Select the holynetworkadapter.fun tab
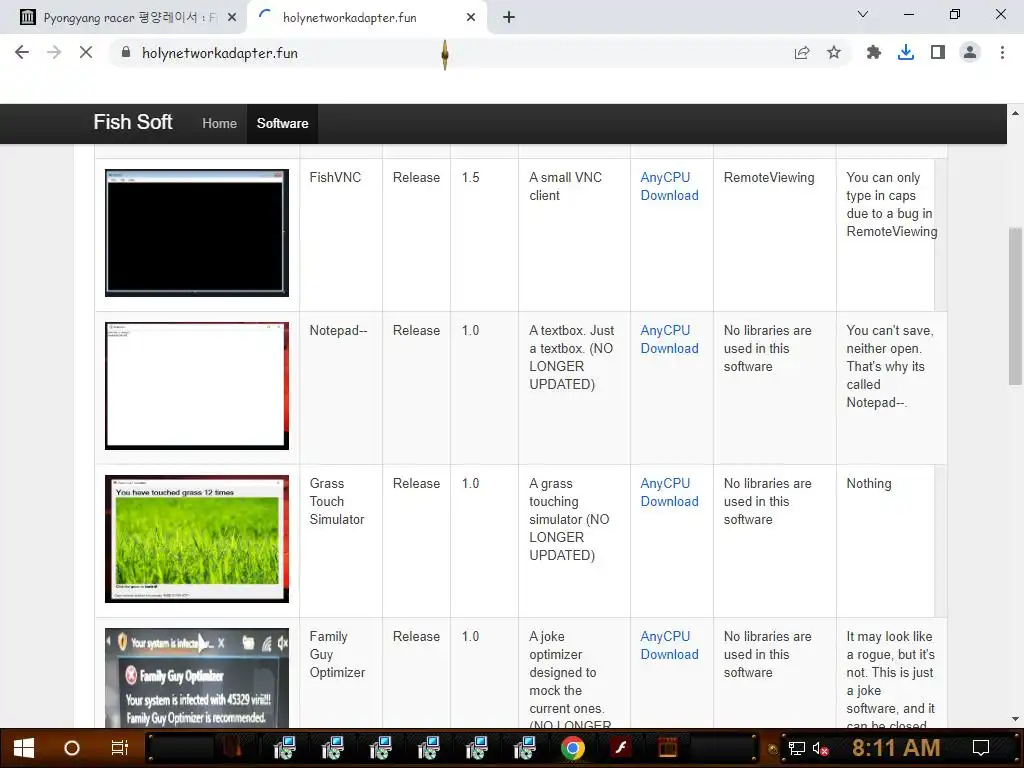This screenshot has height=768, width=1024. point(366,18)
